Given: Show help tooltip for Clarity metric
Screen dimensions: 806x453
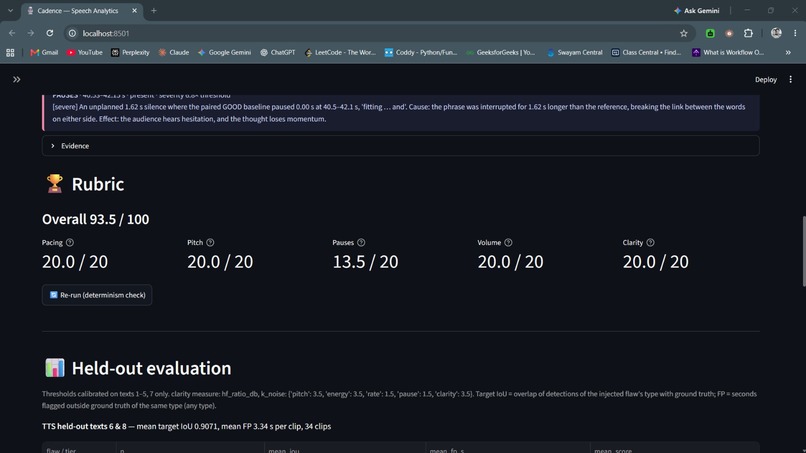Looking at the screenshot, I should [x=651, y=242].
